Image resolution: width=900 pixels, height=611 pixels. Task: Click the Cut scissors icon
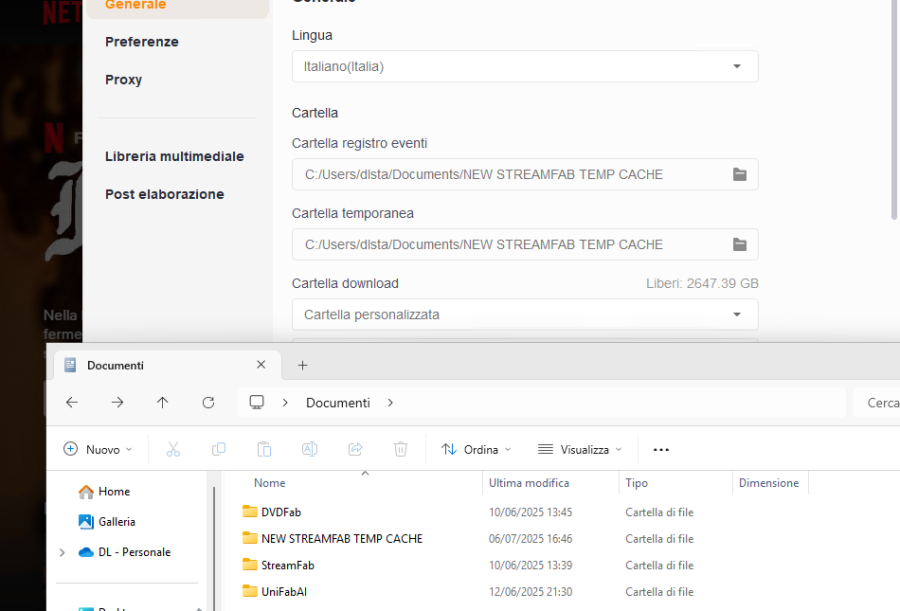tap(173, 449)
